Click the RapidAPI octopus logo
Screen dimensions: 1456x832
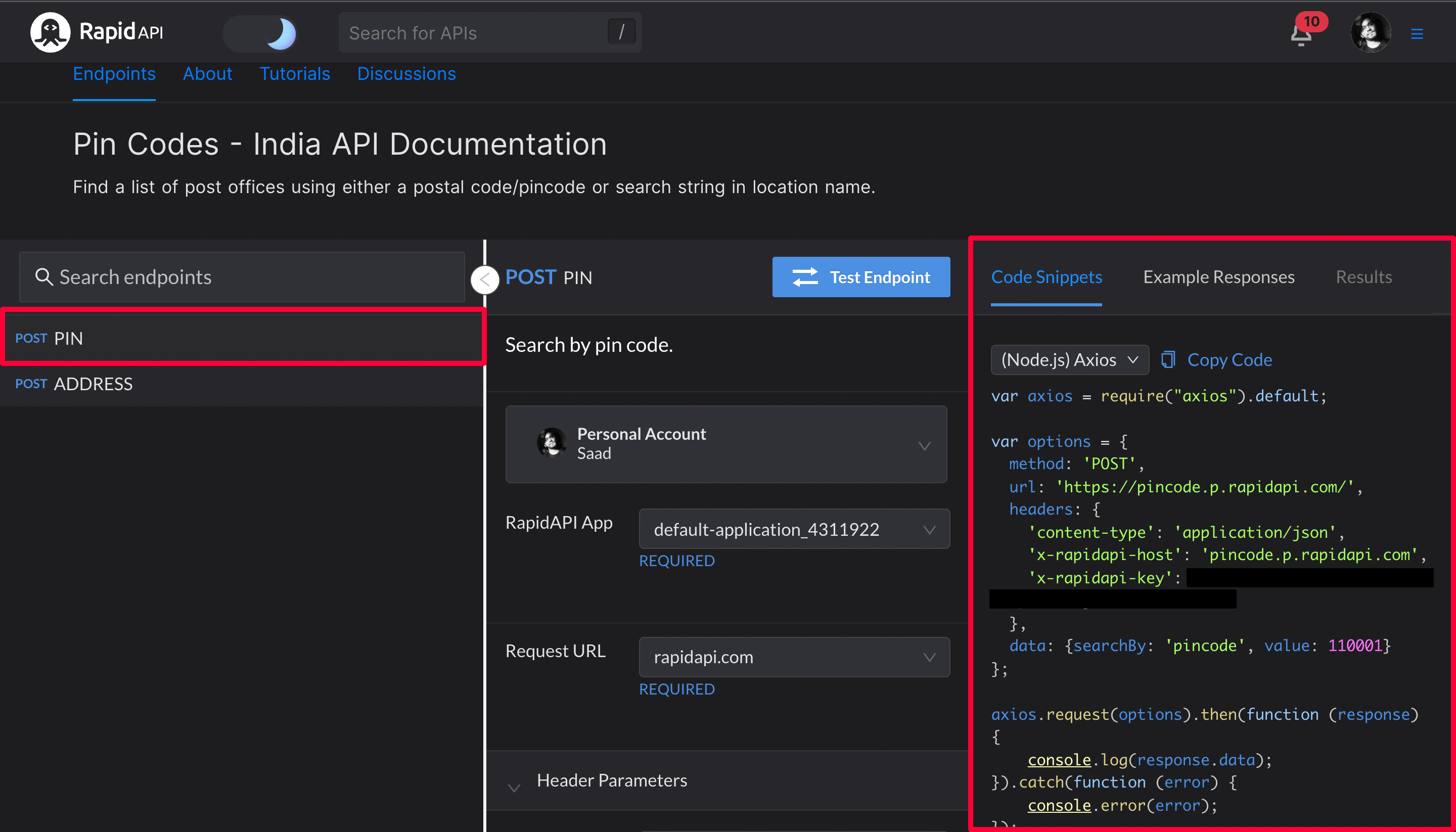(x=50, y=32)
